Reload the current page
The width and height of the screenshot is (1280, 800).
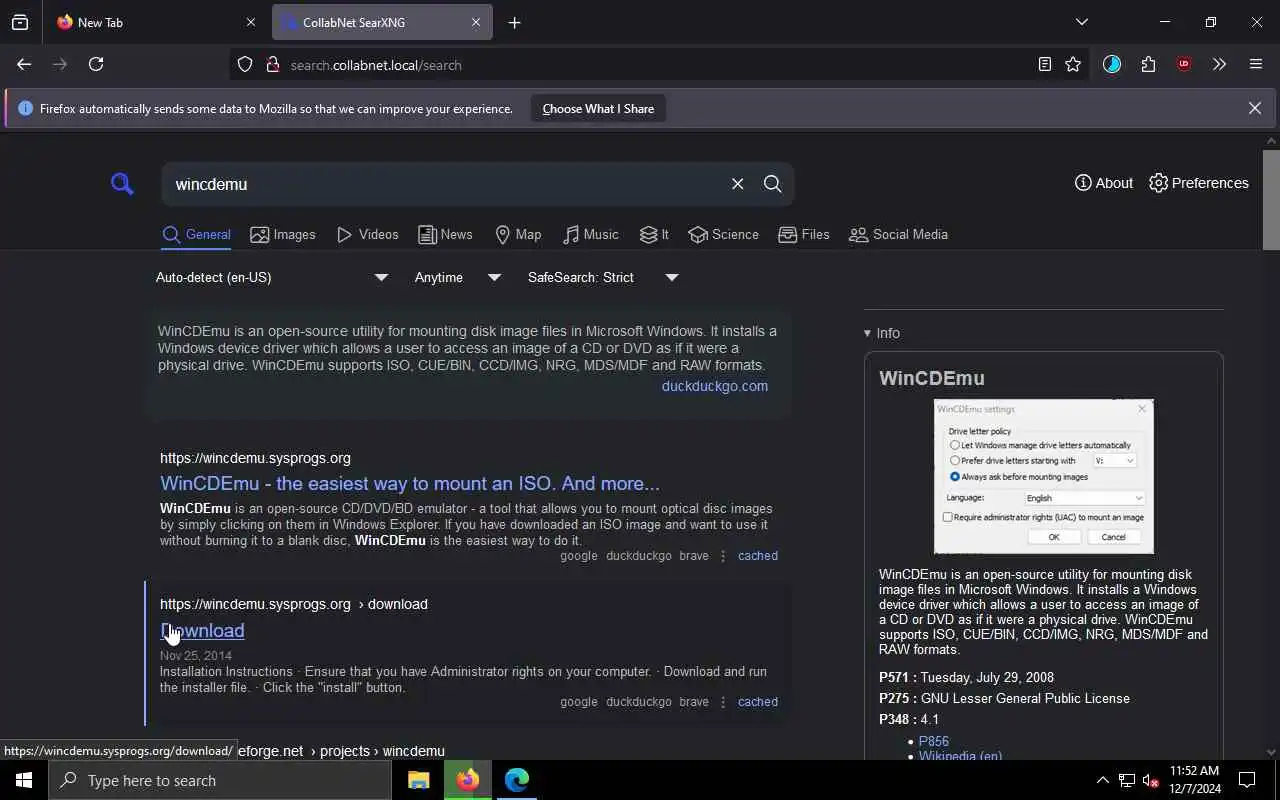coord(96,64)
